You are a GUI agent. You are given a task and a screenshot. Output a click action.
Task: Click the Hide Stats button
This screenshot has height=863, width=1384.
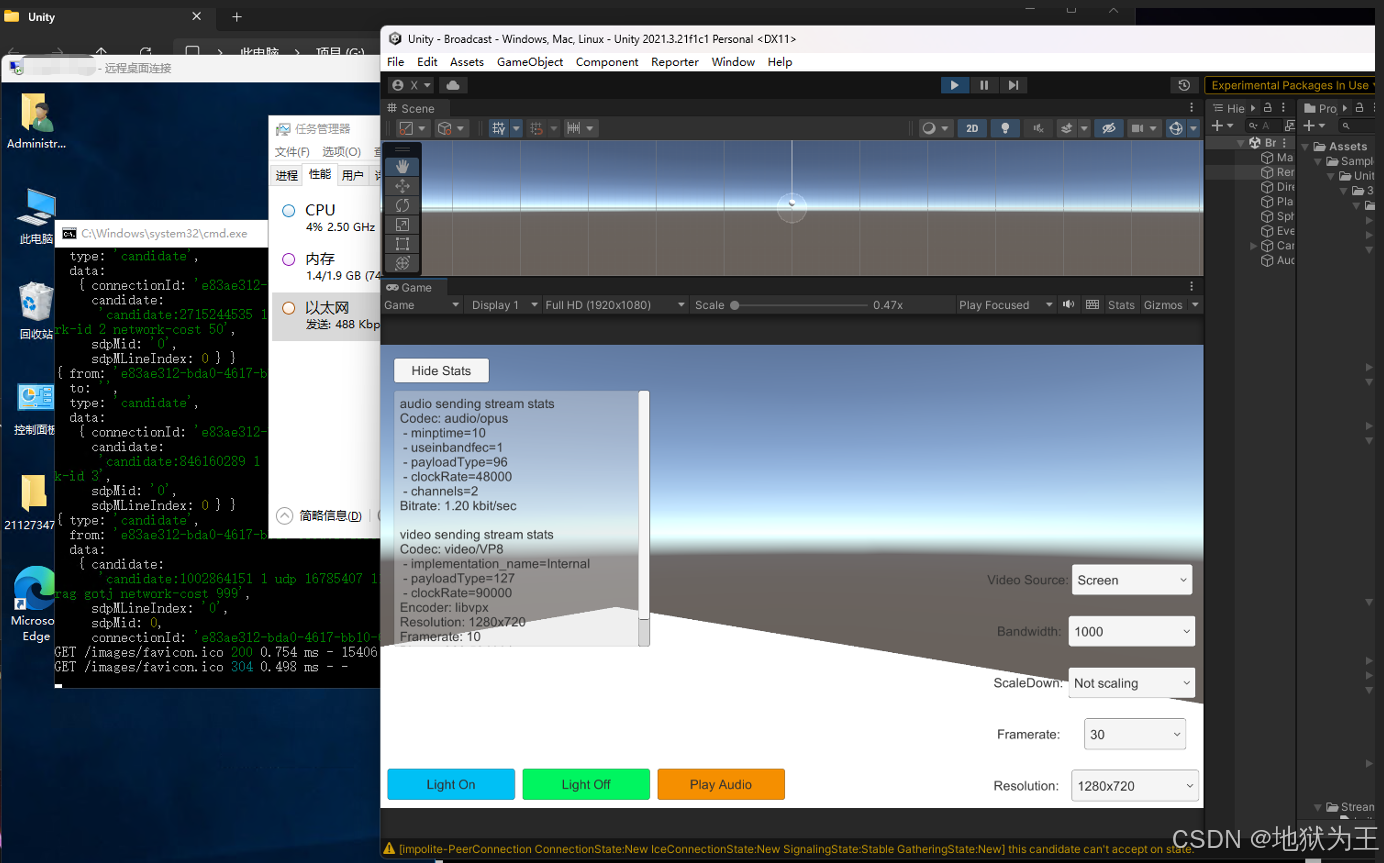pos(441,371)
